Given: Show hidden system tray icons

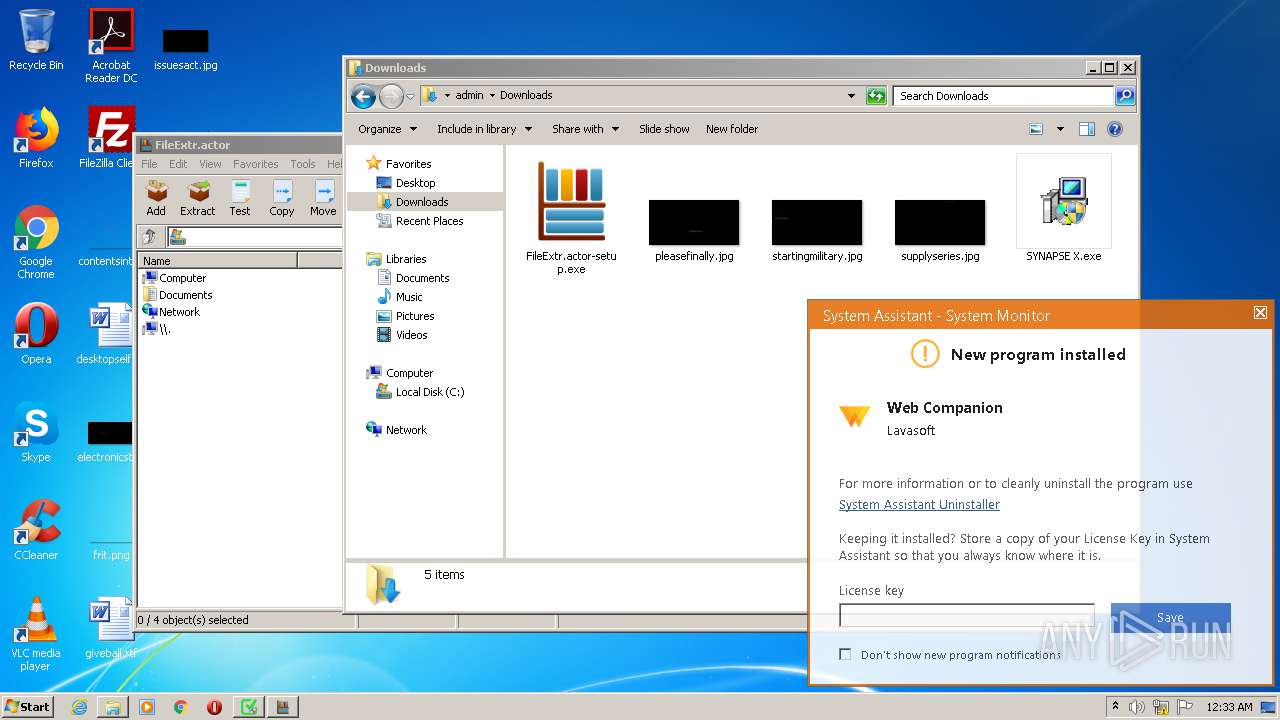Looking at the screenshot, I should click(1115, 707).
